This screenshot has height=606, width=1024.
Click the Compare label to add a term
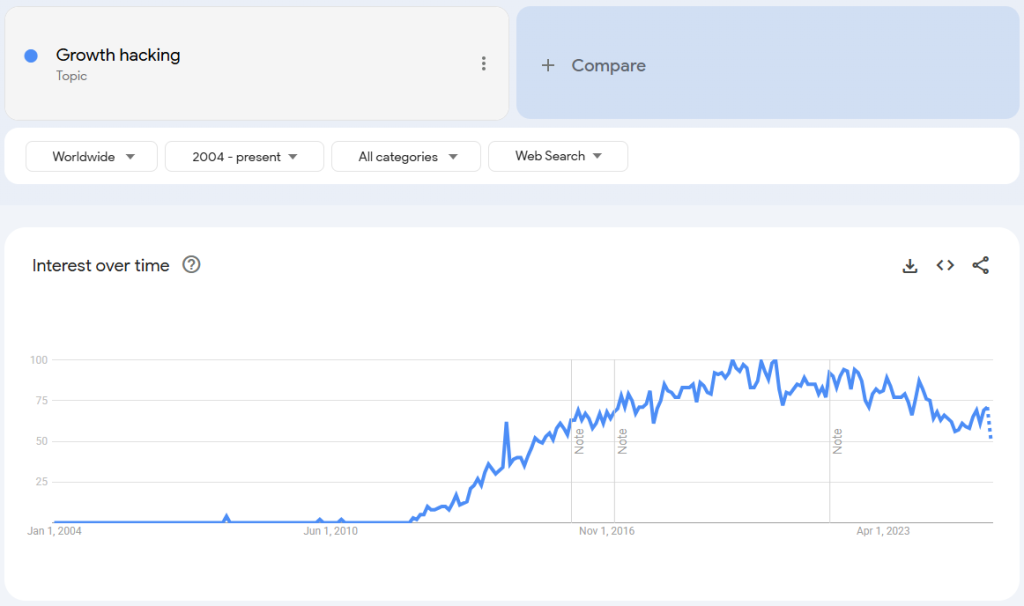pyautogui.click(x=608, y=66)
